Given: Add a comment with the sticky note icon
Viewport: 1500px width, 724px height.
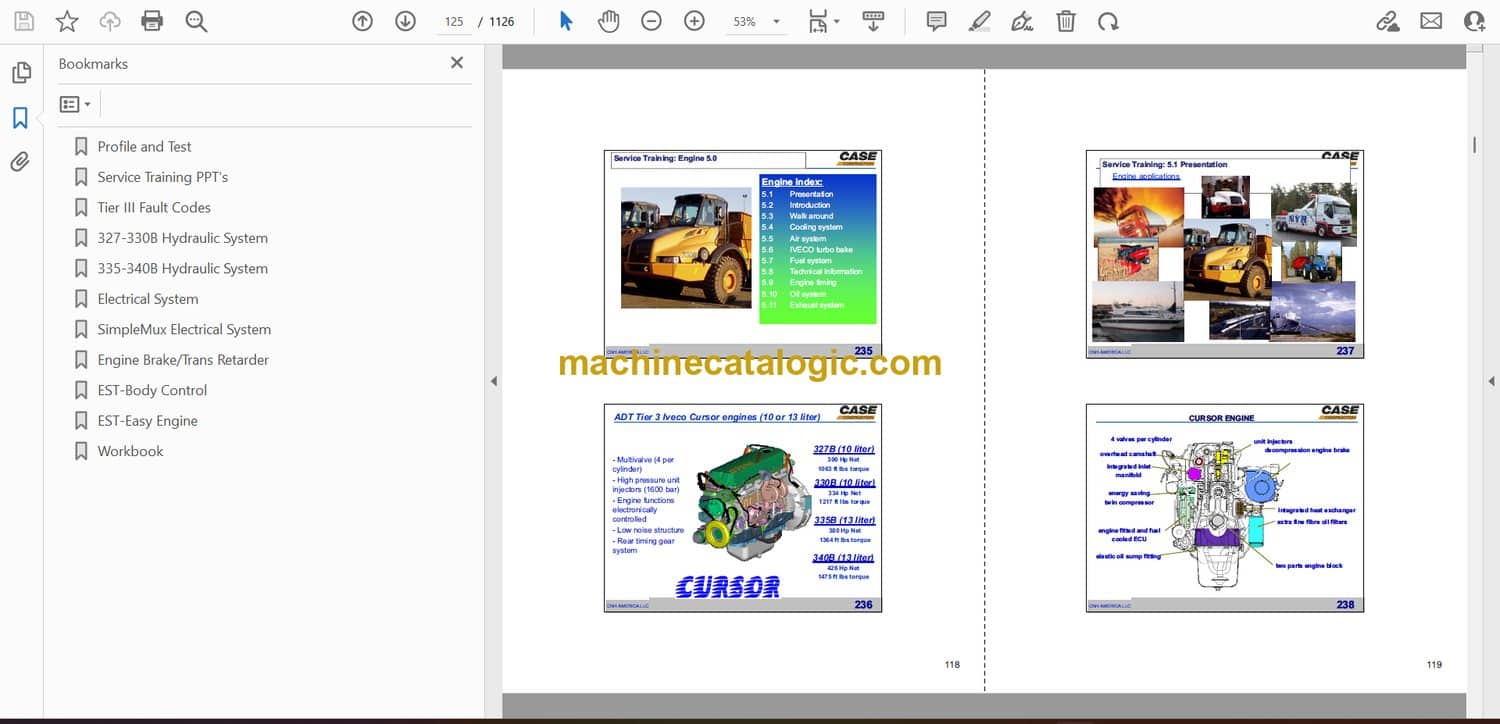Looking at the screenshot, I should point(937,21).
